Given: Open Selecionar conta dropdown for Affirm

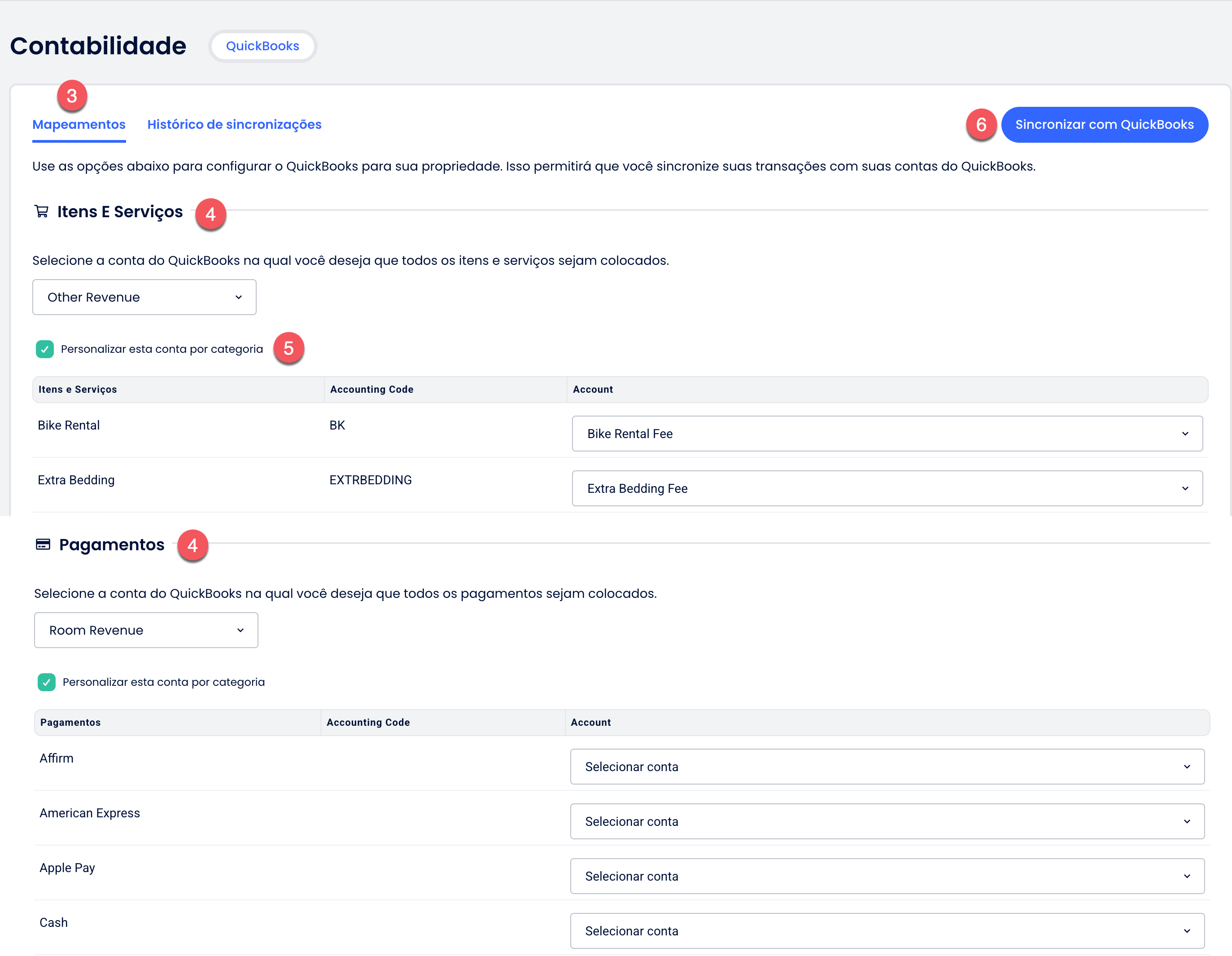Looking at the screenshot, I should (887, 767).
